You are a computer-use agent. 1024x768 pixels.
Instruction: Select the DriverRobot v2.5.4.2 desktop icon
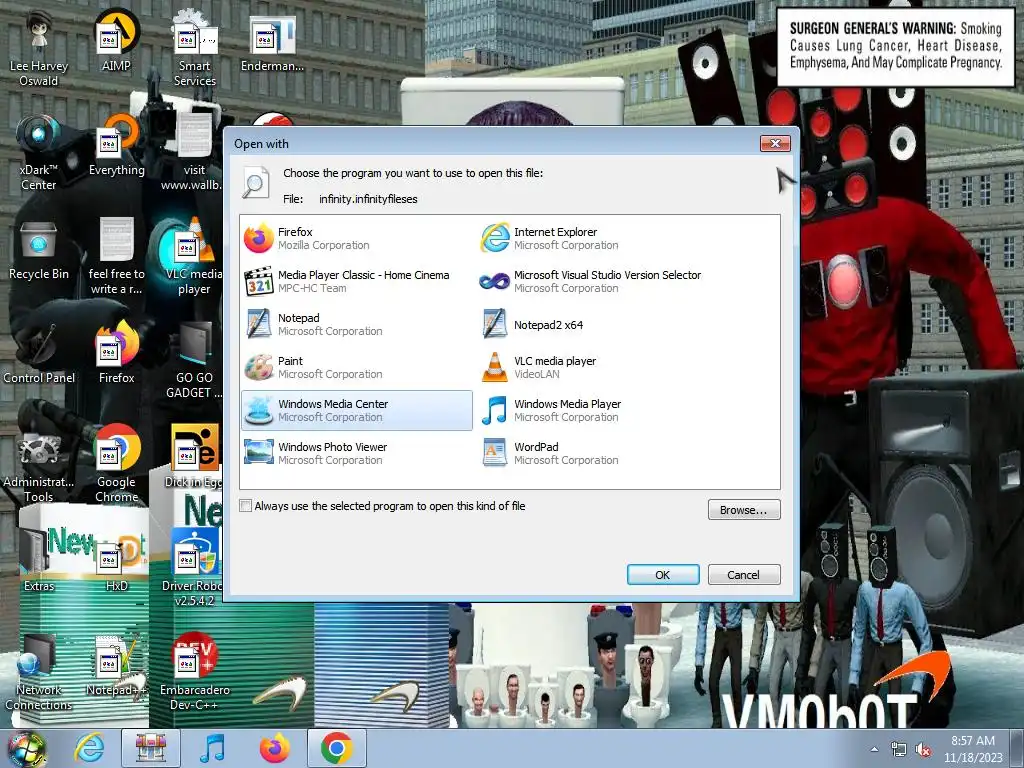pos(194,568)
